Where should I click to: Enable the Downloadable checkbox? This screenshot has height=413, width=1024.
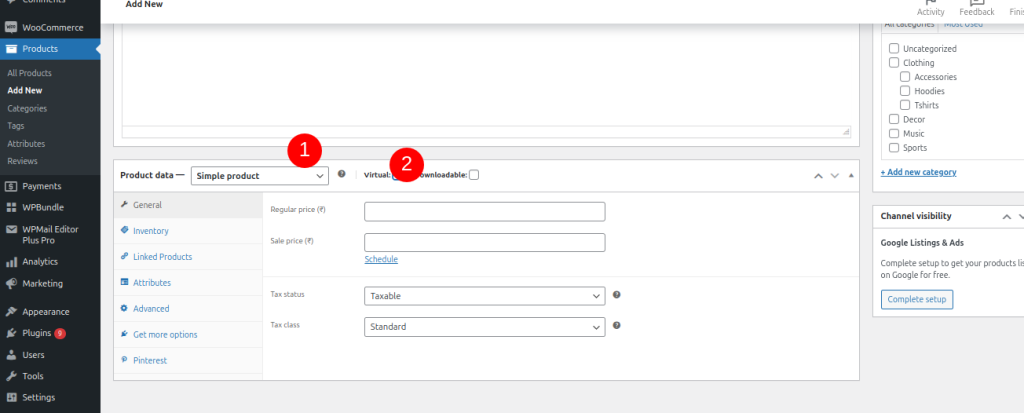pos(474,174)
